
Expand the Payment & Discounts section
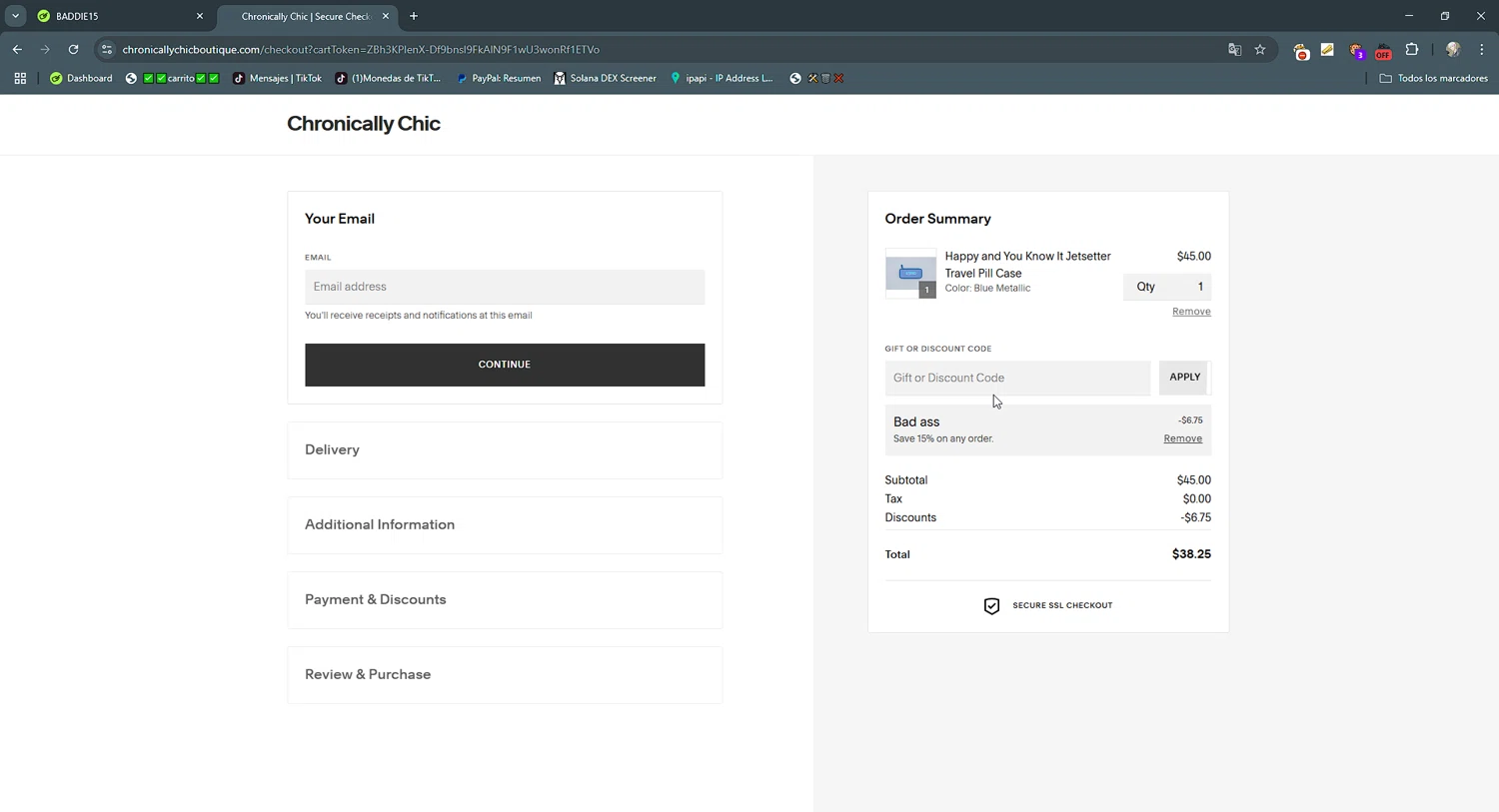tap(505, 600)
